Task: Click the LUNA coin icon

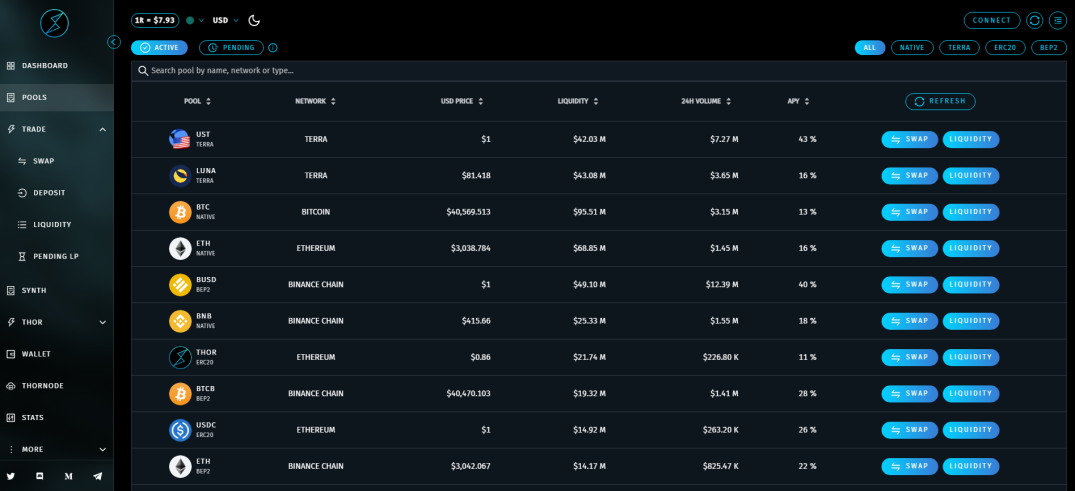Action: (180, 176)
